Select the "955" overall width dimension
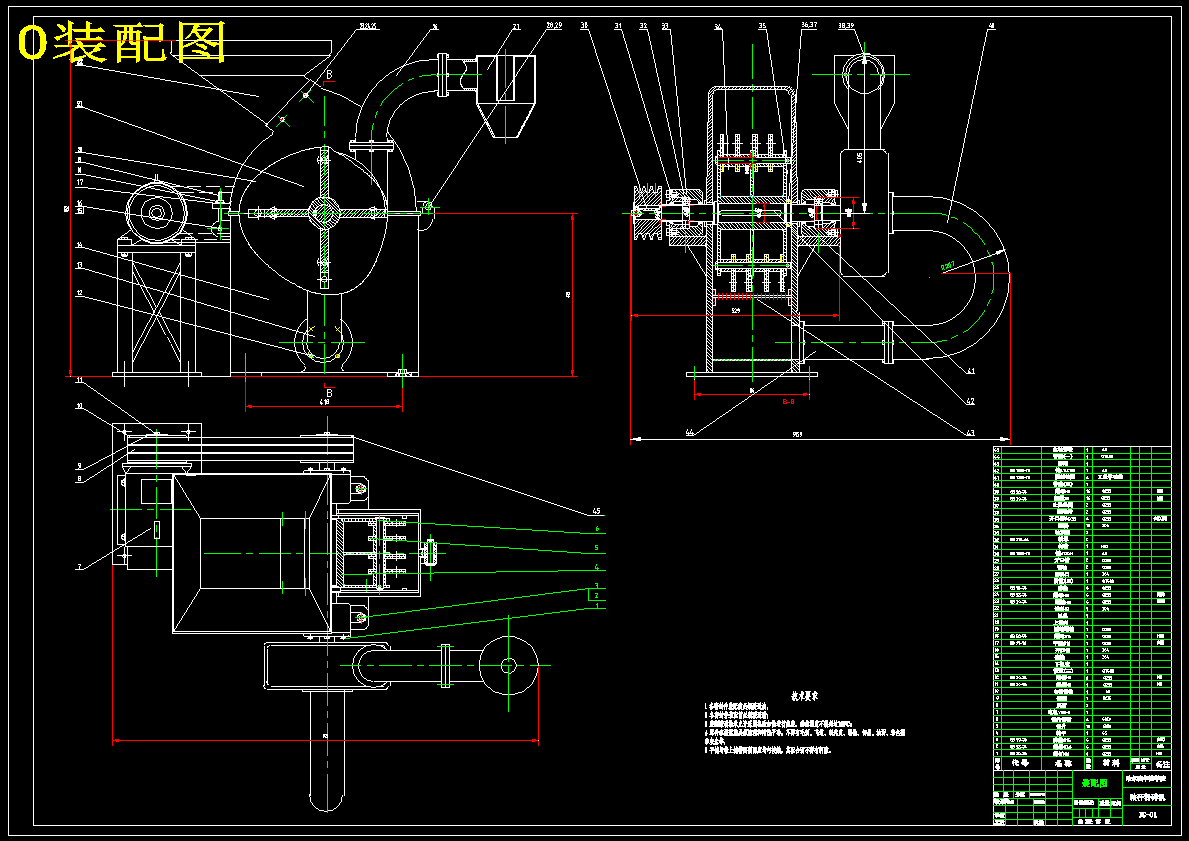This screenshot has width=1189, height=841. (x=798, y=435)
